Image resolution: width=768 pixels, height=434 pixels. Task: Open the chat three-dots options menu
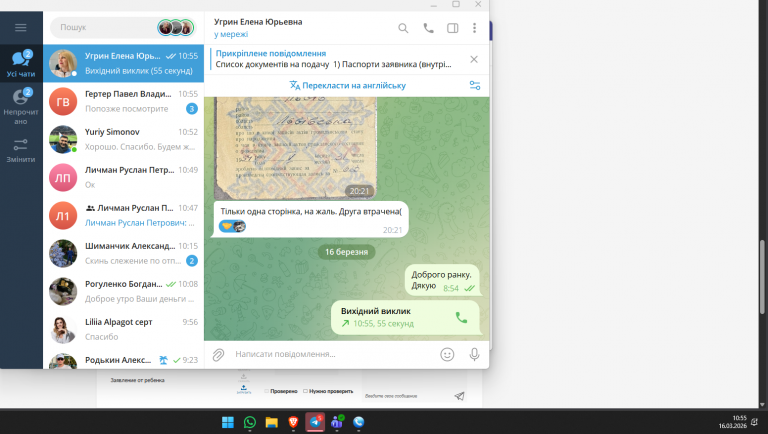point(474,28)
